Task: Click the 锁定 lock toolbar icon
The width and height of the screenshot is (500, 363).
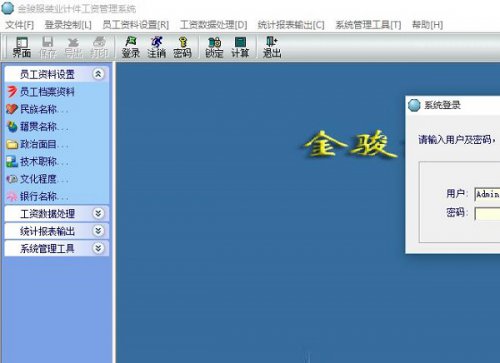Action: 214,47
